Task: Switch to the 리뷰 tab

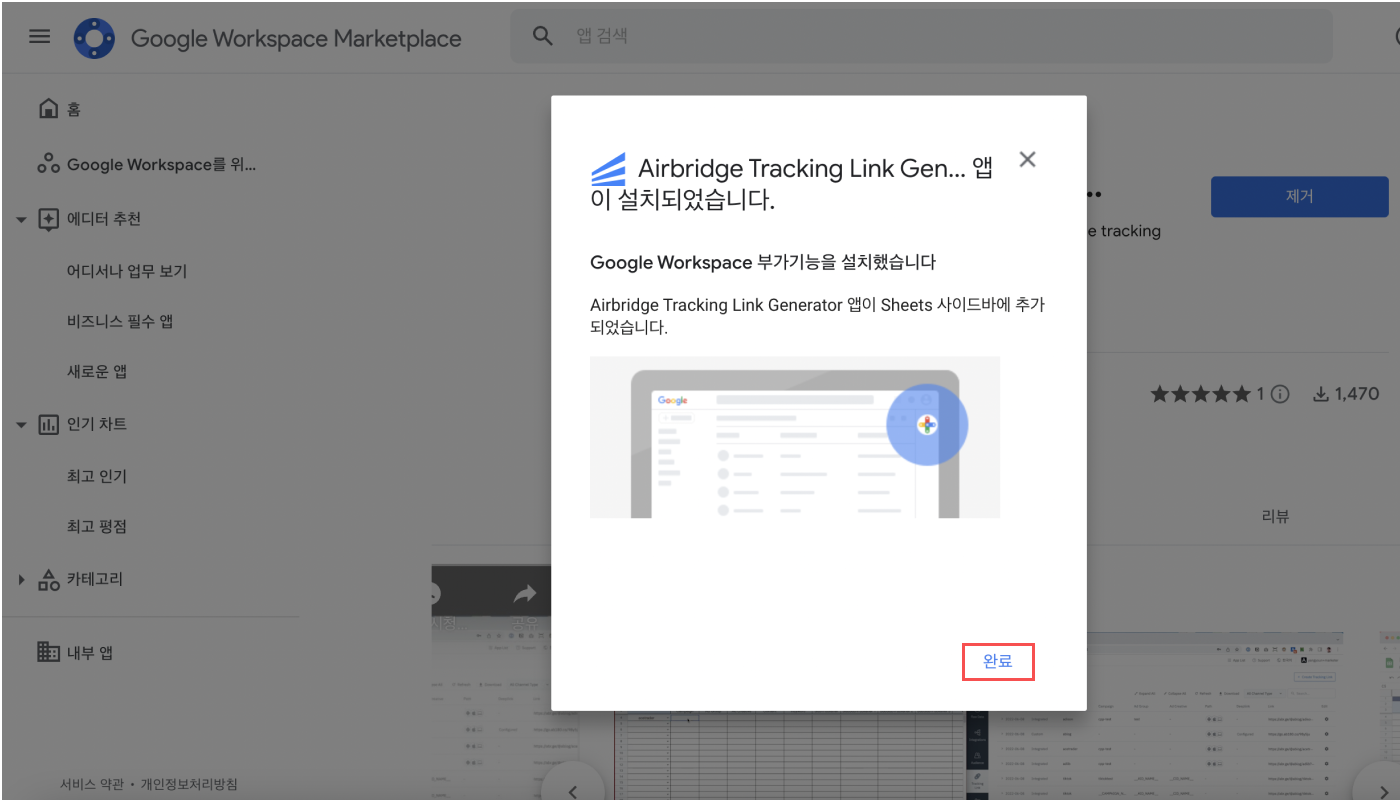Action: (x=1275, y=517)
